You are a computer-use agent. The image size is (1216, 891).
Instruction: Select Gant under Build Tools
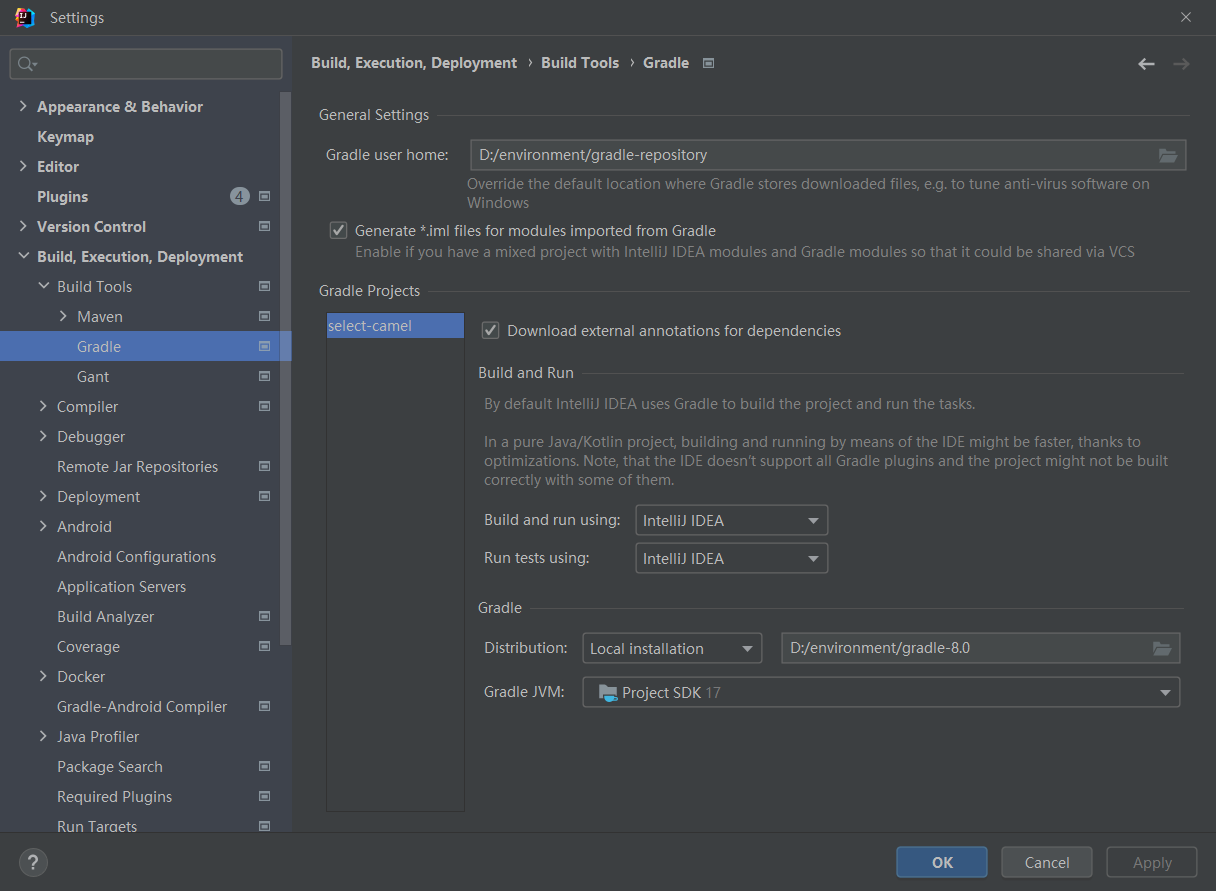(x=93, y=376)
